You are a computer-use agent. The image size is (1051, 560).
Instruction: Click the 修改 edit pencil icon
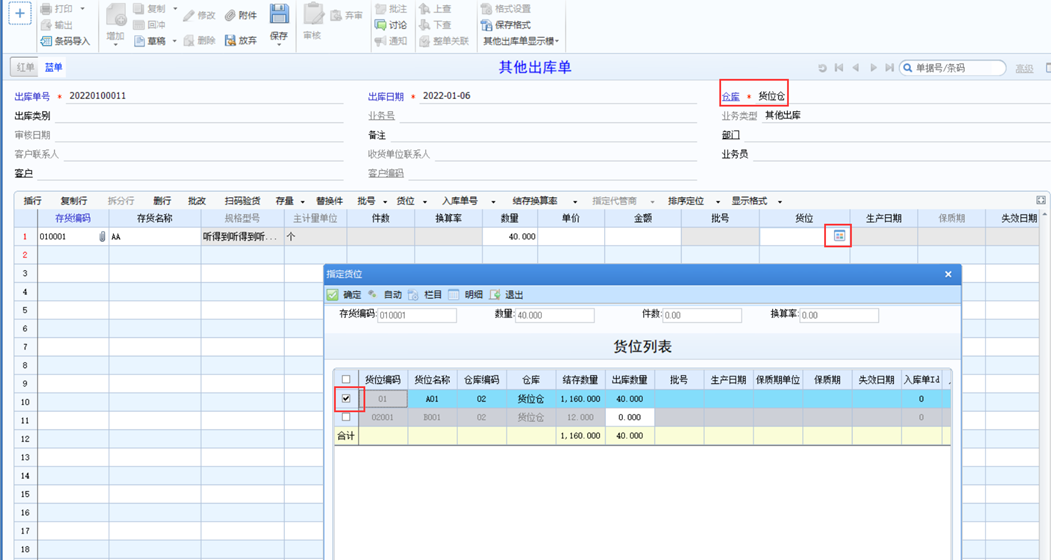click(189, 15)
